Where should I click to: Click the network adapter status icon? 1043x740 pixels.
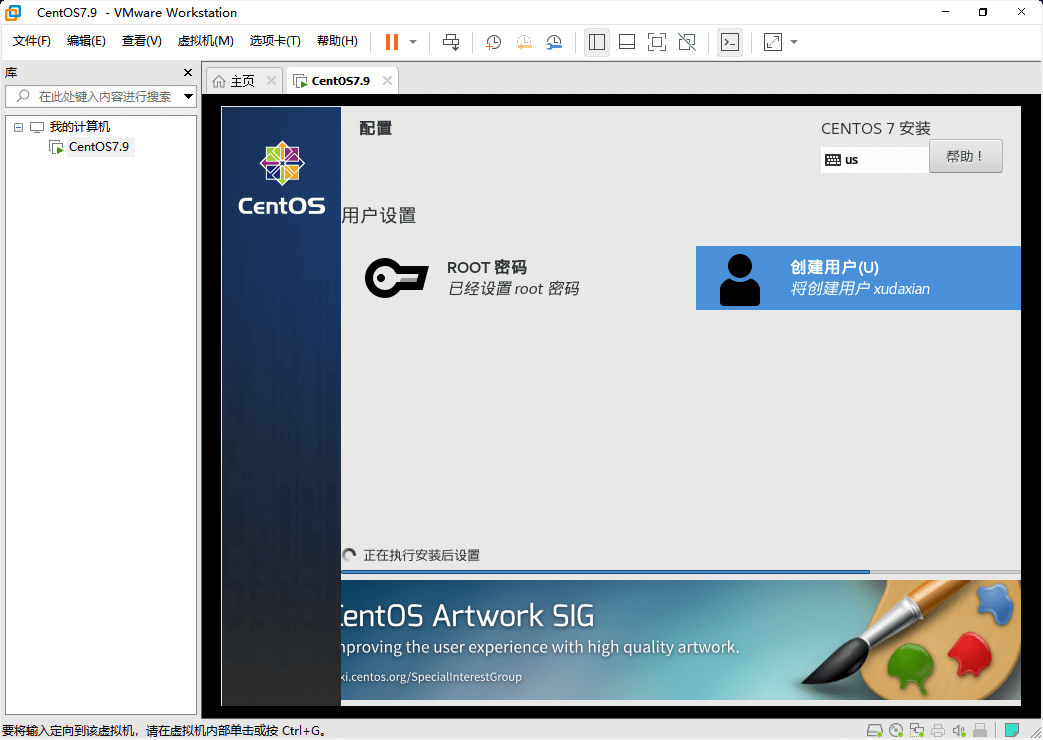point(917,731)
